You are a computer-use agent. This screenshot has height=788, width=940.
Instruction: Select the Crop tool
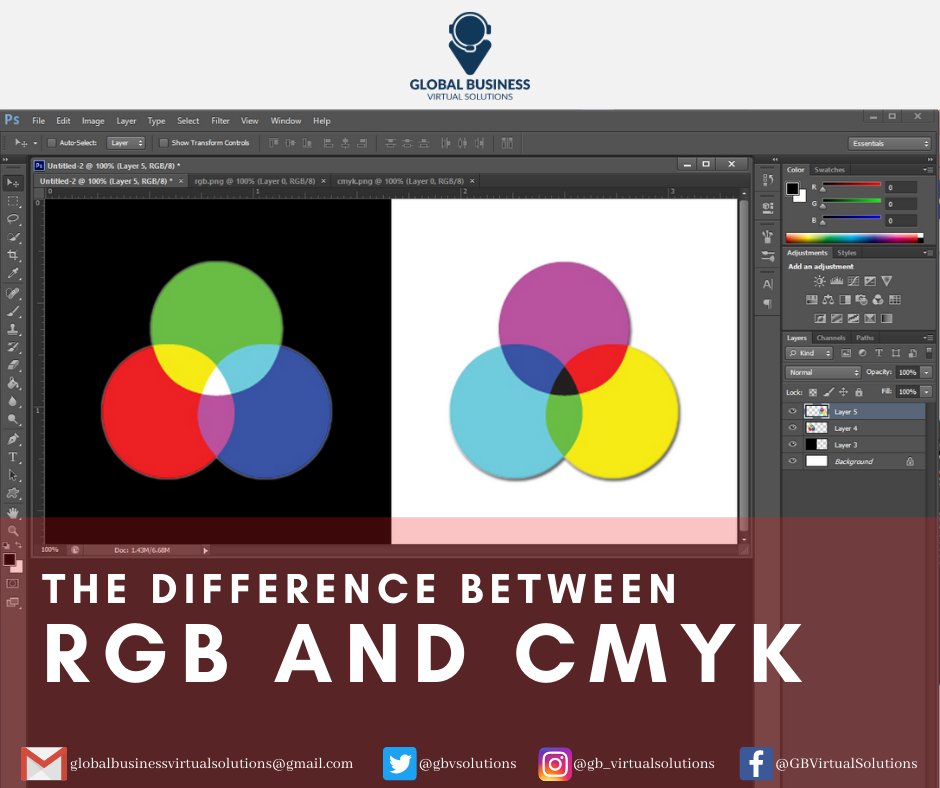click(x=13, y=255)
